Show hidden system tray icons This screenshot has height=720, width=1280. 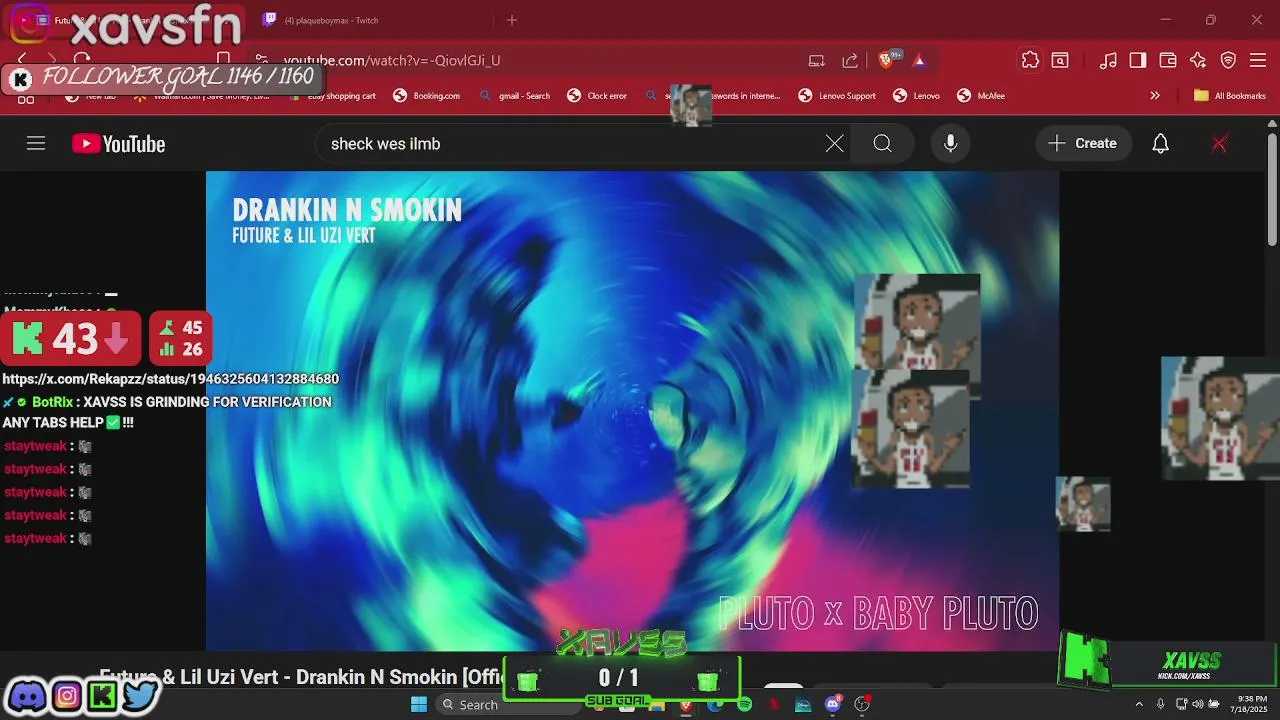pyautogui.click(x=1139, y=704)
